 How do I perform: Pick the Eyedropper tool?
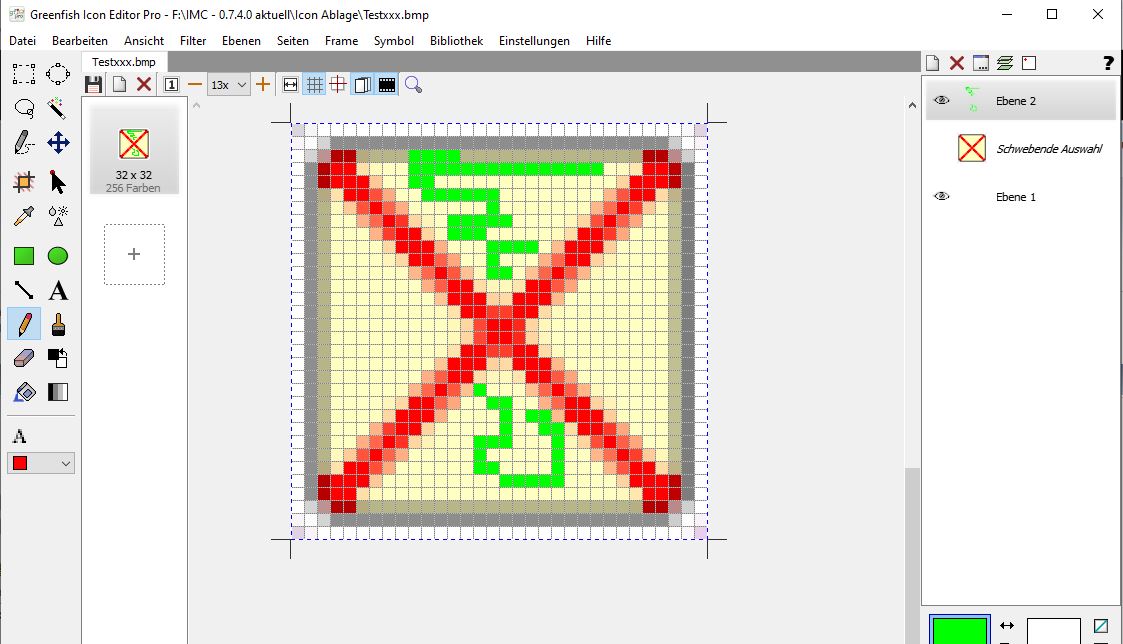coord(24,215)
